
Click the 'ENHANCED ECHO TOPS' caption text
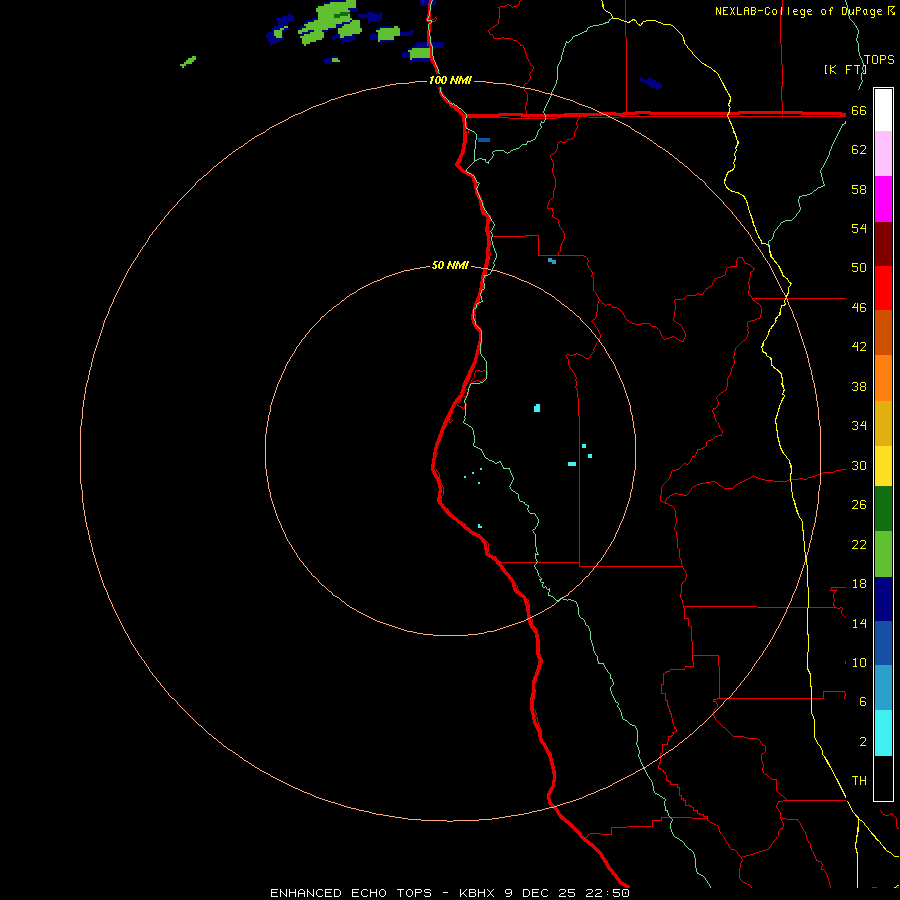pos(351,893)
